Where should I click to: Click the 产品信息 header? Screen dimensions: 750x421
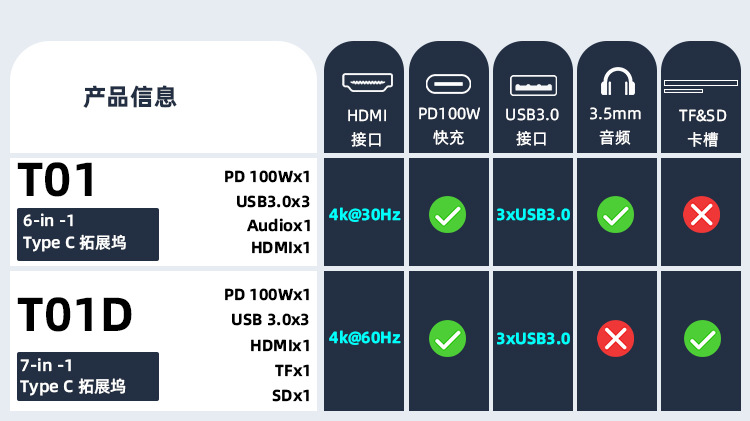[x=130, y=97]
